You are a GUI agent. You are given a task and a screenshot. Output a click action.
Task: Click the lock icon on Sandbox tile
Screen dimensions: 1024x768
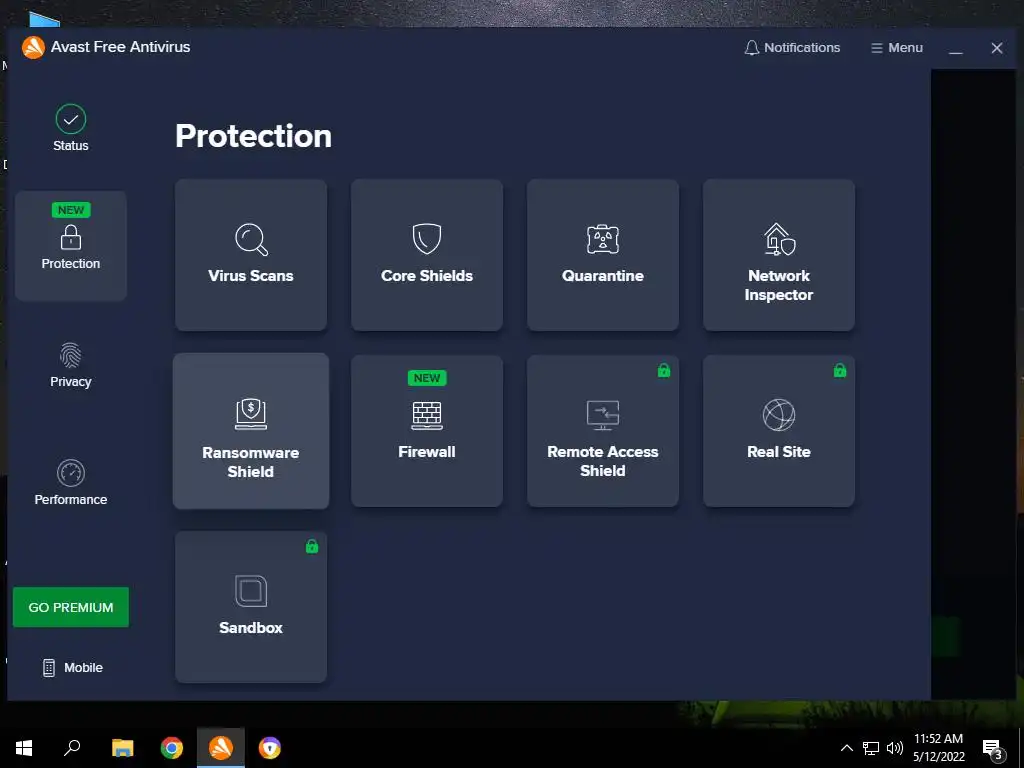pyautogui.click(x=312, y=546)
